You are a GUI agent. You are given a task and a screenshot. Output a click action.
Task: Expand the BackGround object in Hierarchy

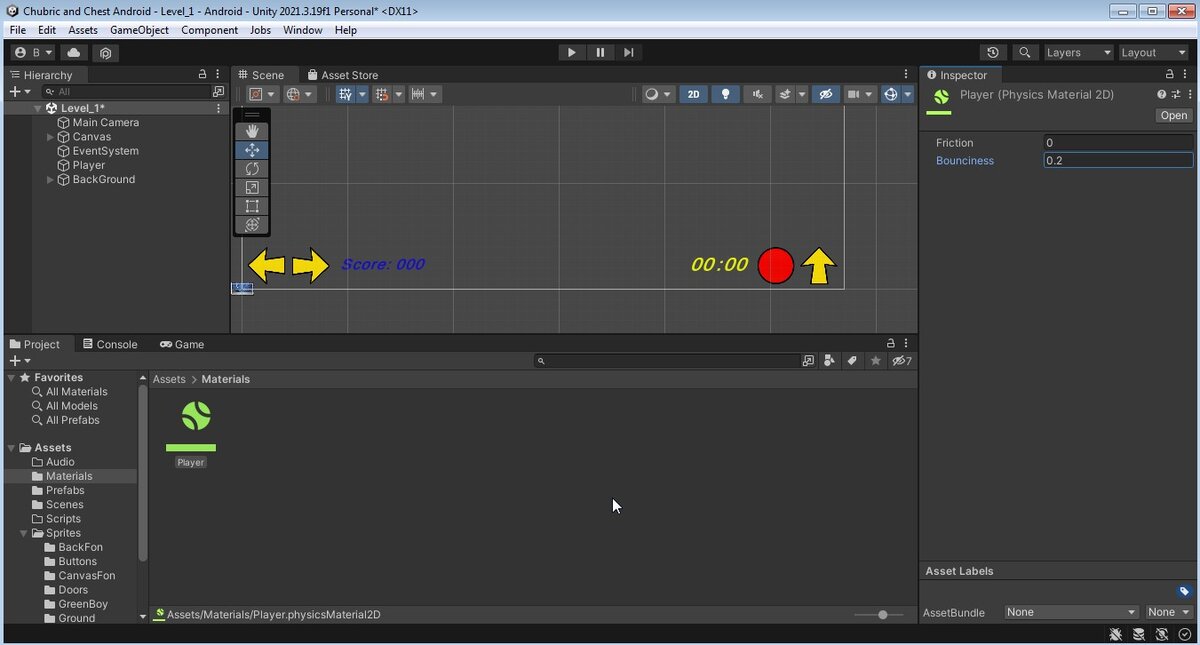tap(50, 180)
